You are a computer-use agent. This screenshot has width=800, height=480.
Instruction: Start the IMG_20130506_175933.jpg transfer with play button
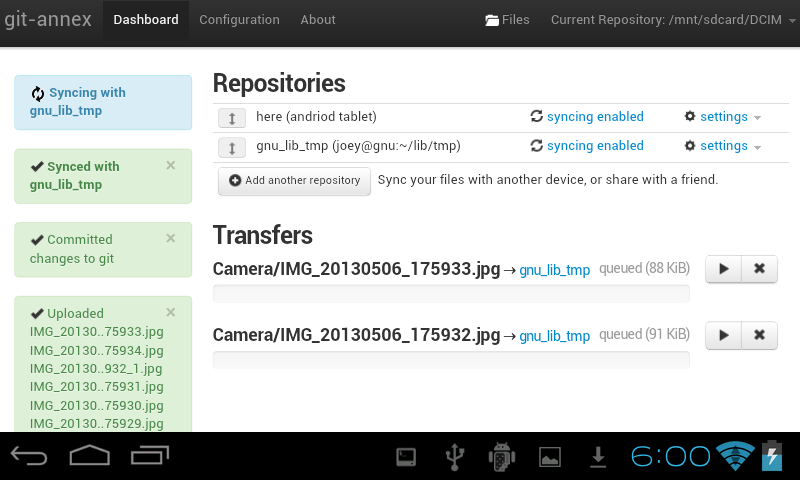[723, 268]
